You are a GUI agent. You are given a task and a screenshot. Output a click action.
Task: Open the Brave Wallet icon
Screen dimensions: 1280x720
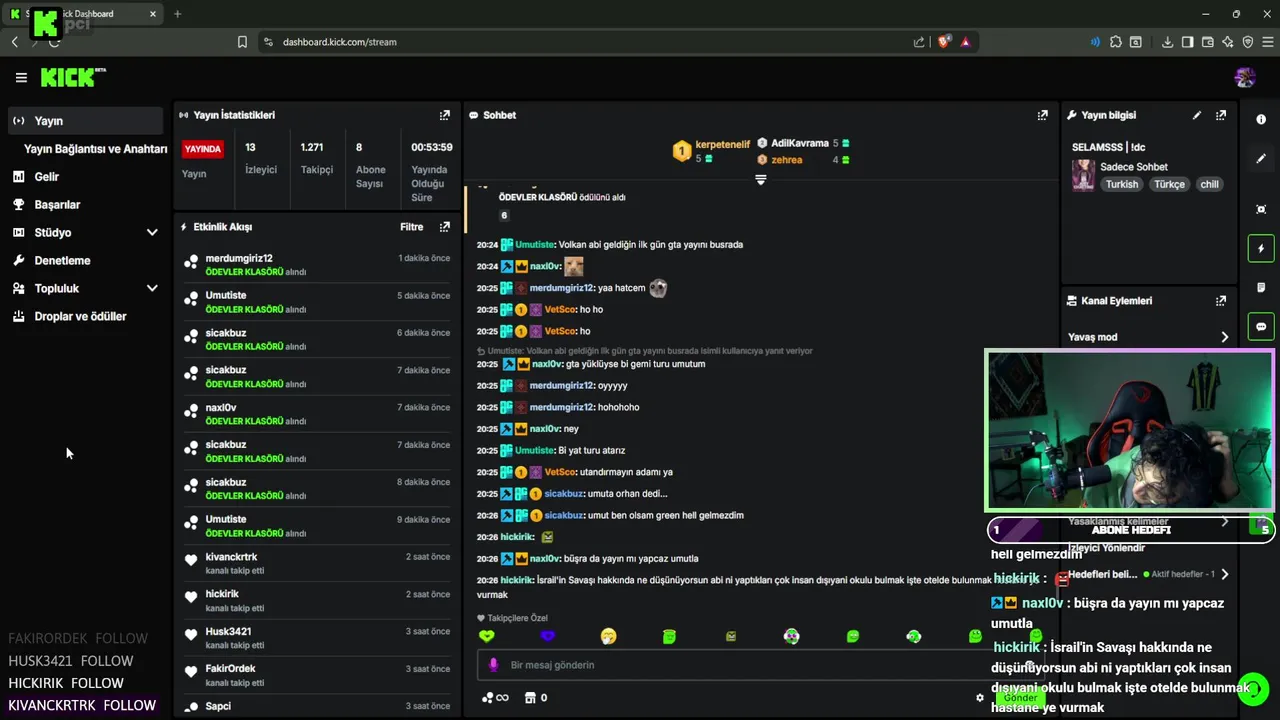coord(1207,42)
